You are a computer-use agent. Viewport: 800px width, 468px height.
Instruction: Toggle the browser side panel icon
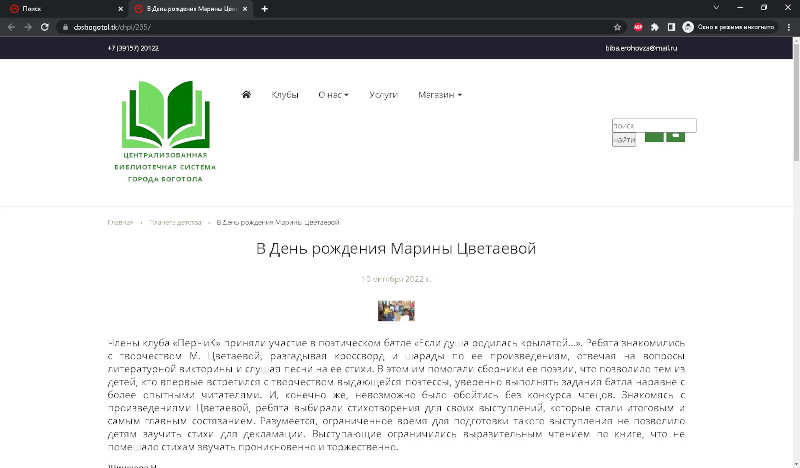(x=671, y=27)
